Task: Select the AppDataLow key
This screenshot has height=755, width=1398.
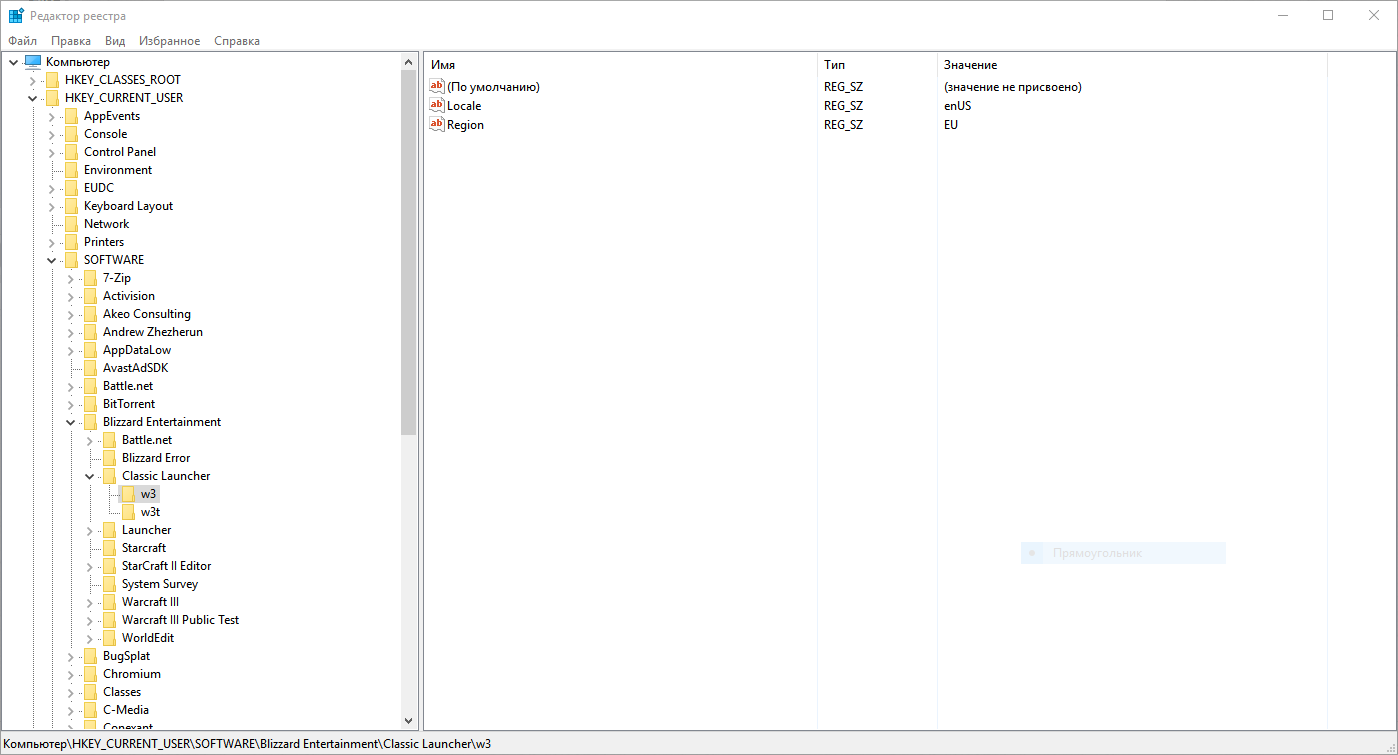Action: tap(137, 350)
